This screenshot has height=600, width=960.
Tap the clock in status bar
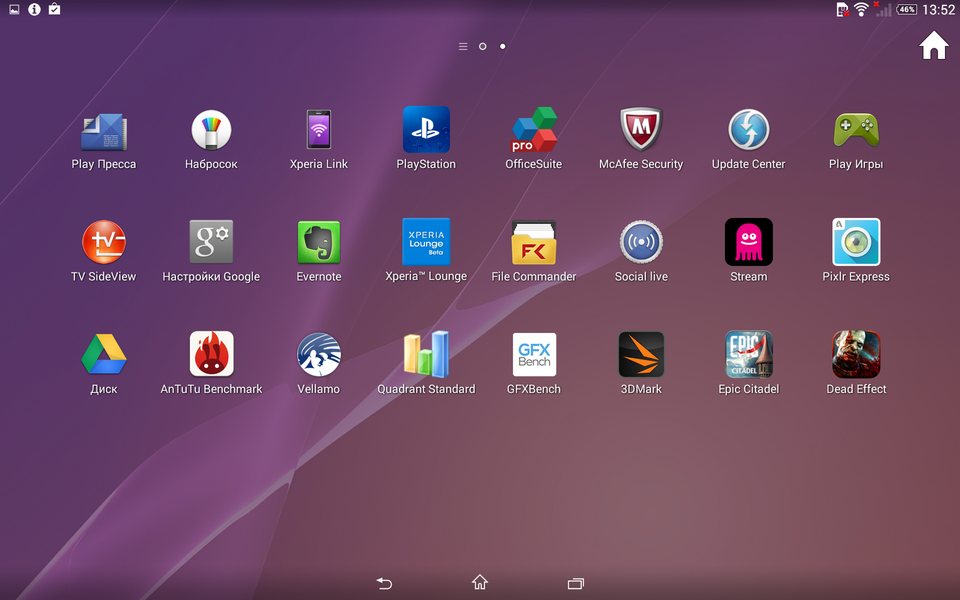click(x=938, y=10)
